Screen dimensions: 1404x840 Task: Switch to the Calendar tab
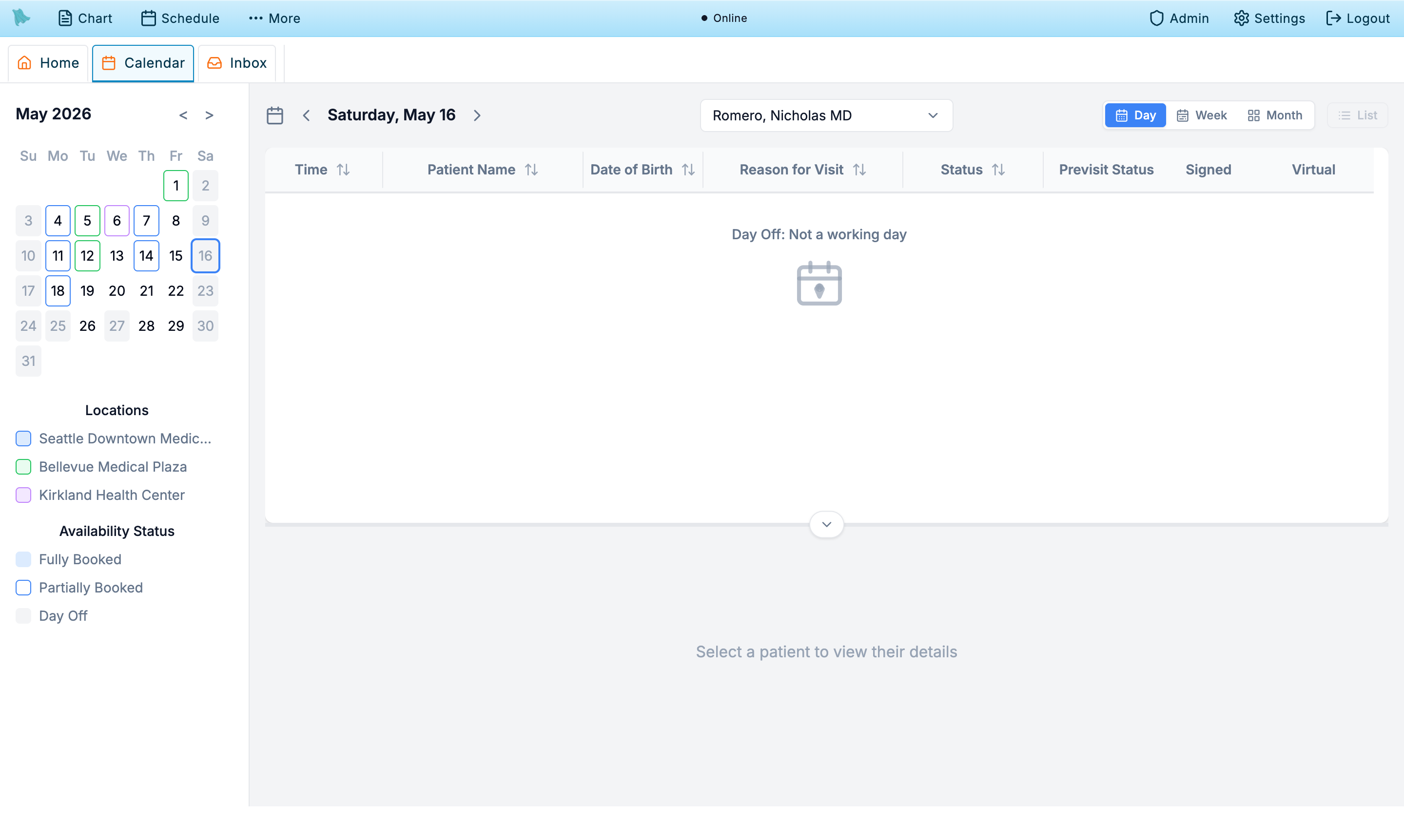pyautogui.click(x=143, y=63)
